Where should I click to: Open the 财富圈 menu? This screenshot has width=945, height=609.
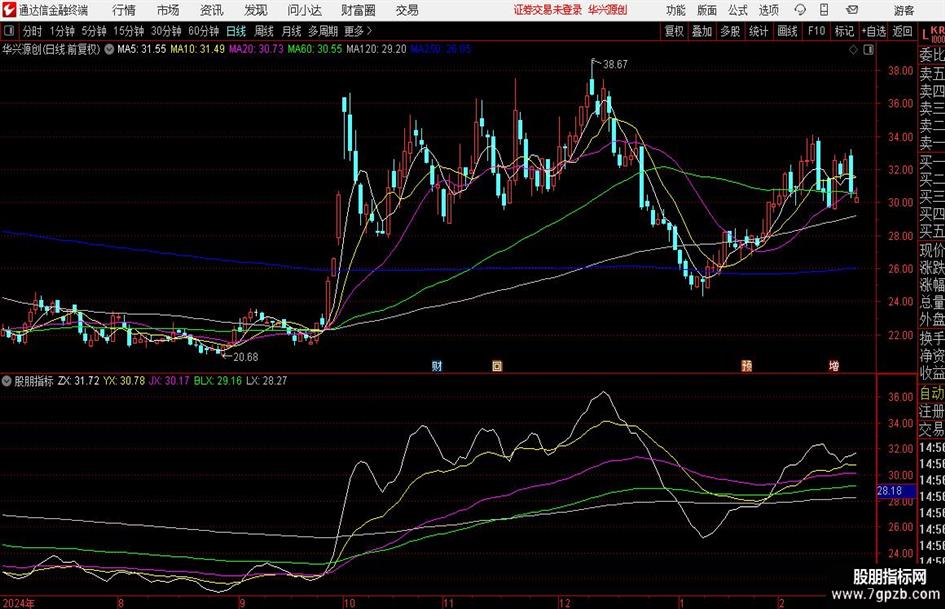click(x=358, y=10)
